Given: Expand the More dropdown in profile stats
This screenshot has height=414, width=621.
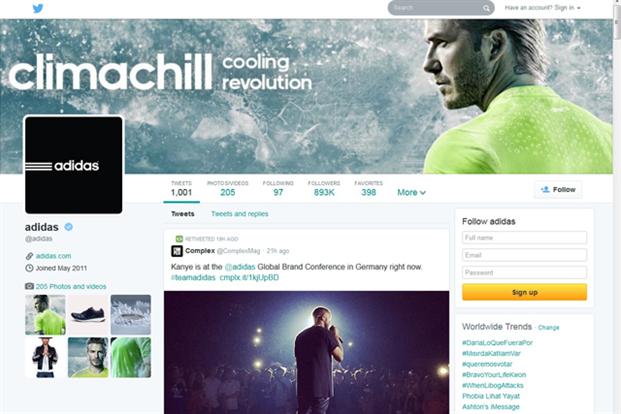Looking at the screenshot, I should pyautogui.click(x=411, y=193).
